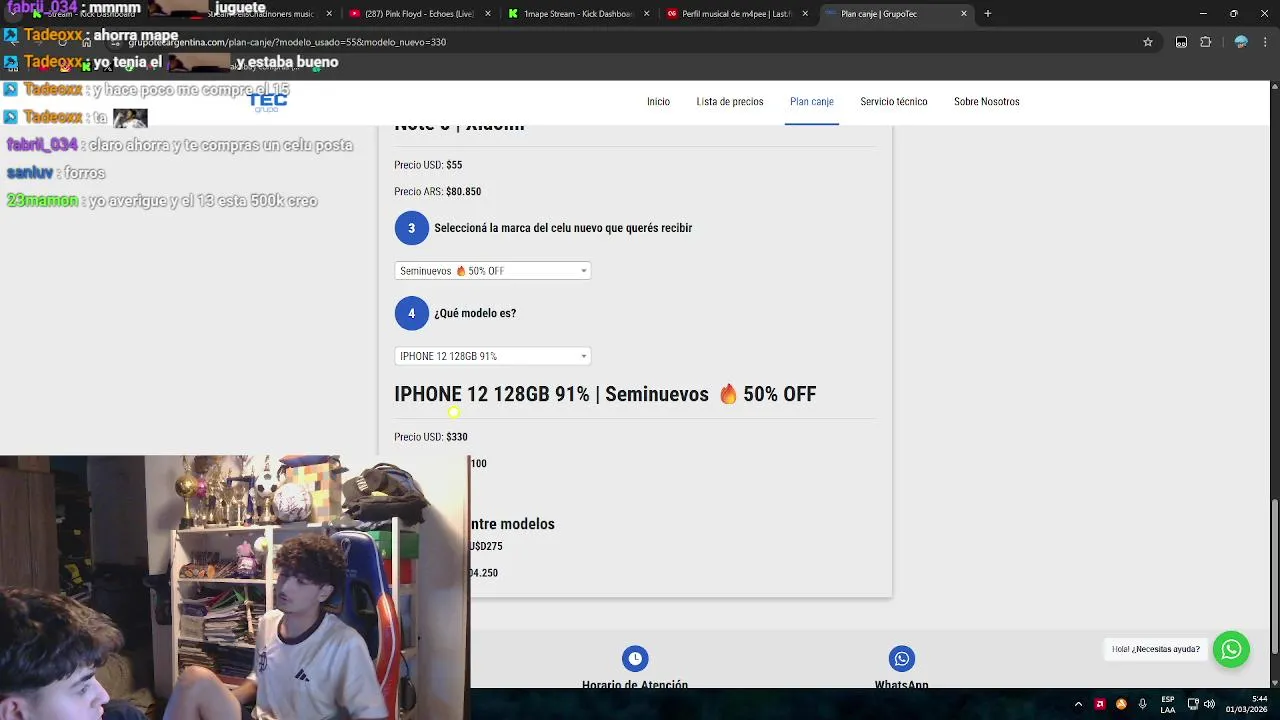Close the Pink Floyd - Echoes tab

pyautogui.click(x=490, y=14)
